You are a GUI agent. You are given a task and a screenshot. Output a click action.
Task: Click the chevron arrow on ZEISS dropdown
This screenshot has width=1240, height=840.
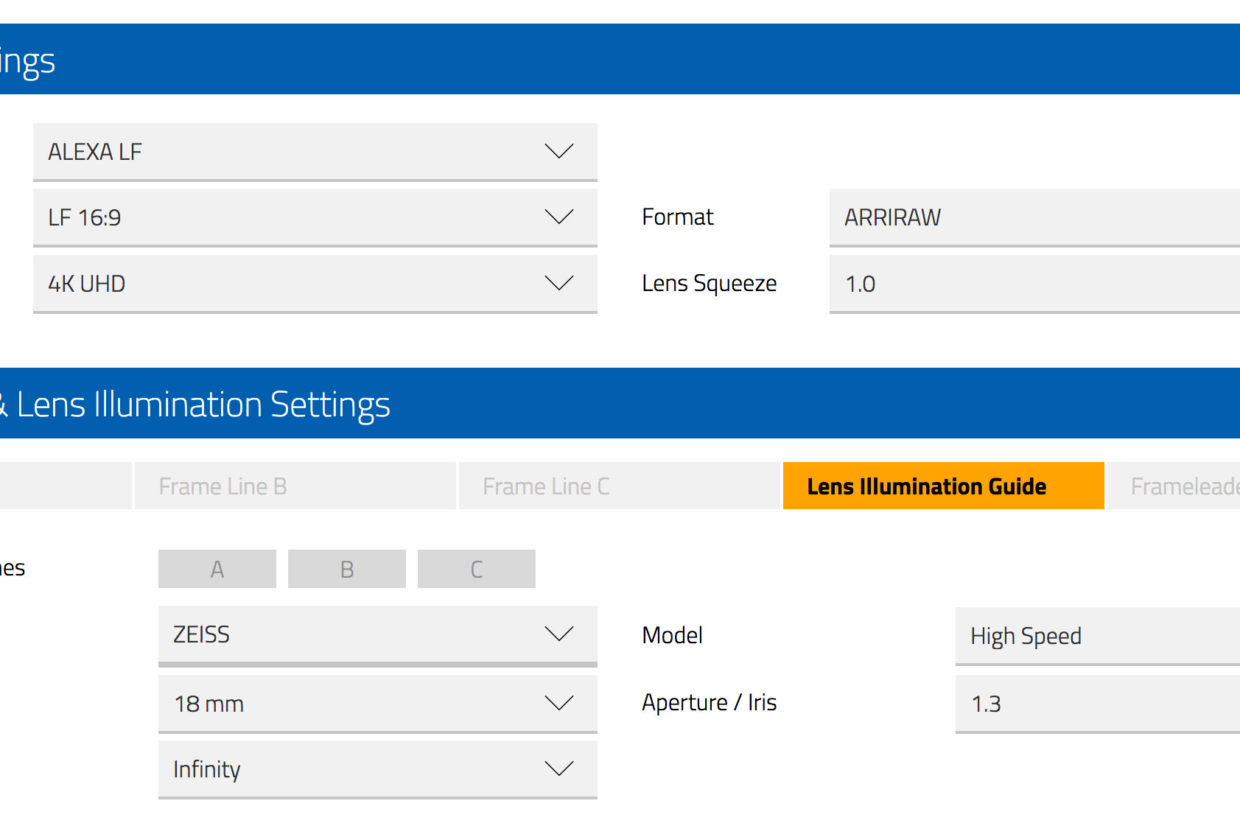coord(559,634)
